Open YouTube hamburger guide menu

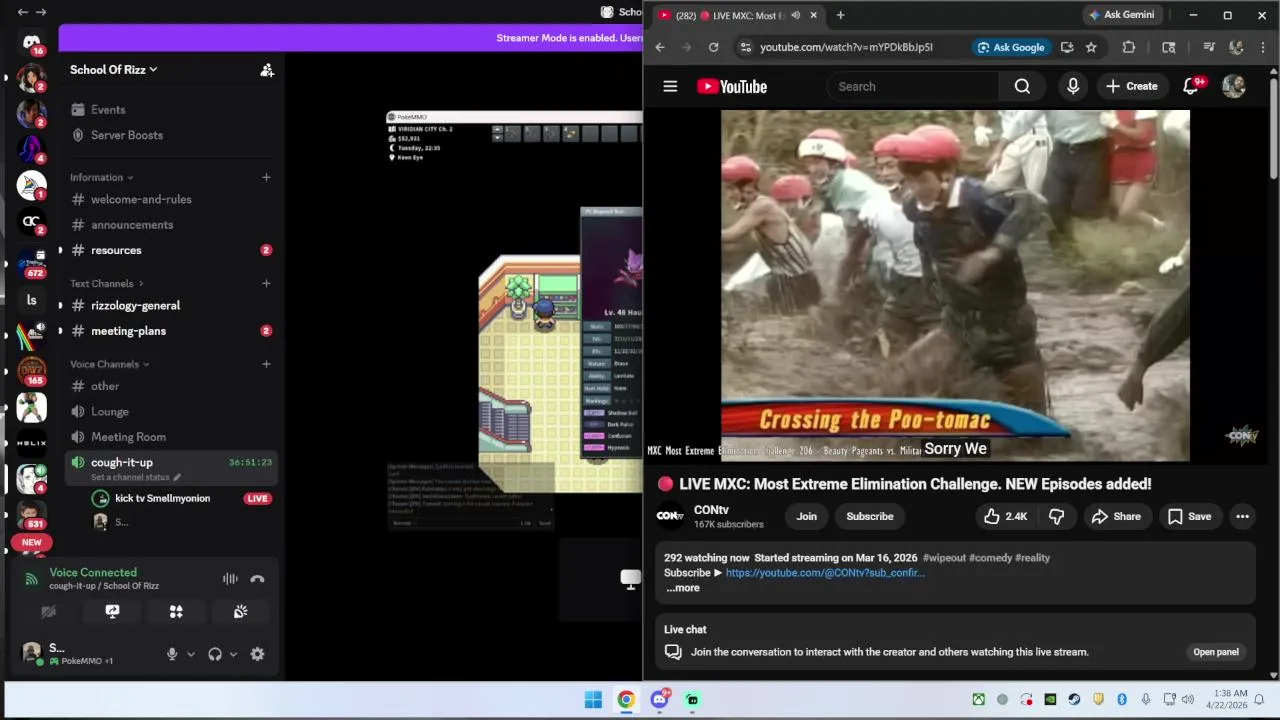pos(670,86)
